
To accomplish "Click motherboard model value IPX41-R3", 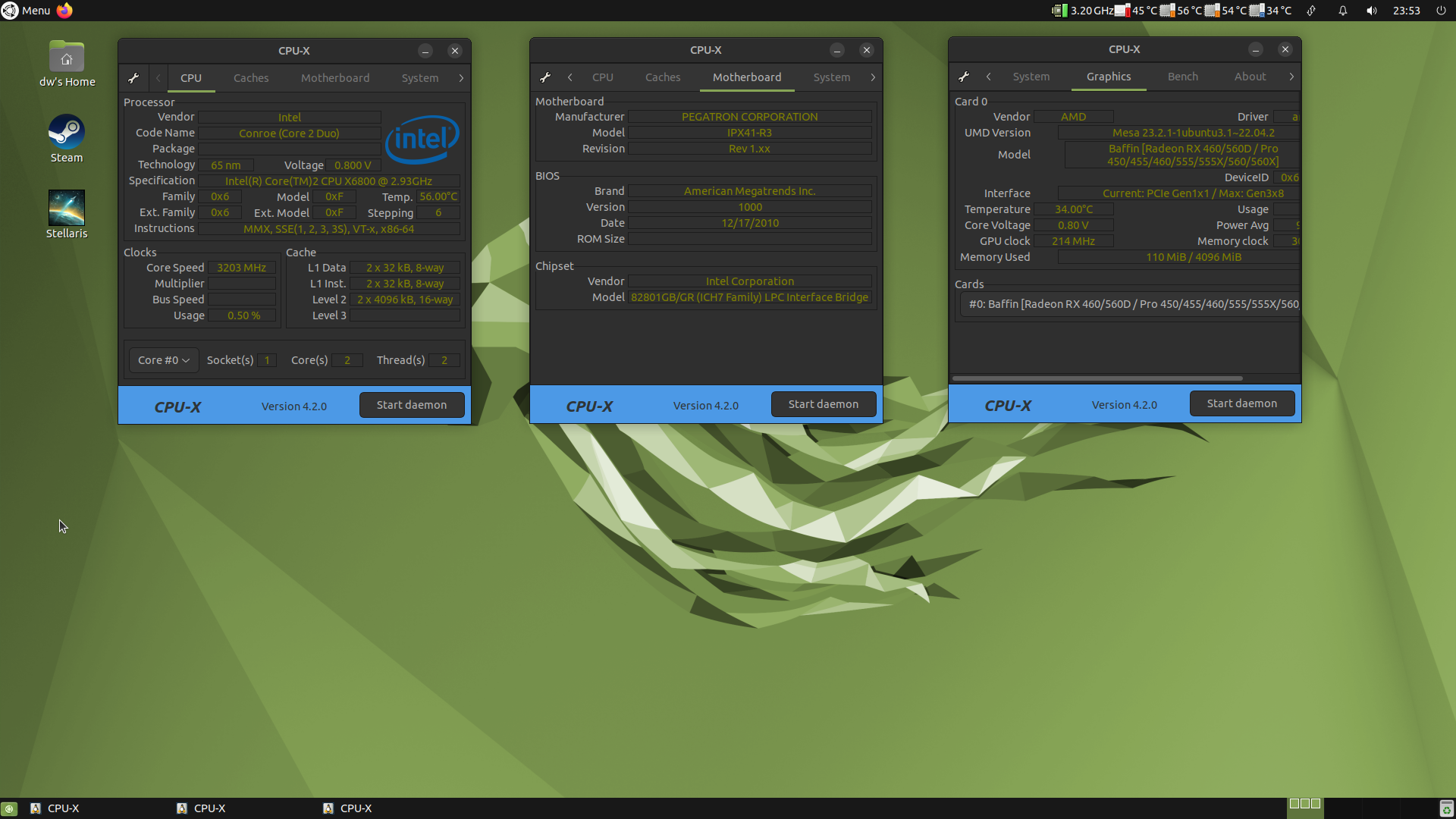I will pos(749,133).
